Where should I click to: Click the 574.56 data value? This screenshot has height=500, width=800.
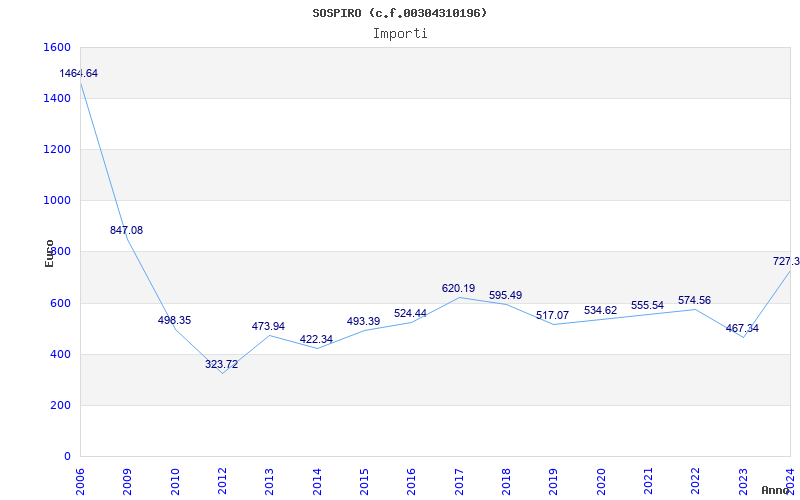pyautogui.click(x=694, y=301)
